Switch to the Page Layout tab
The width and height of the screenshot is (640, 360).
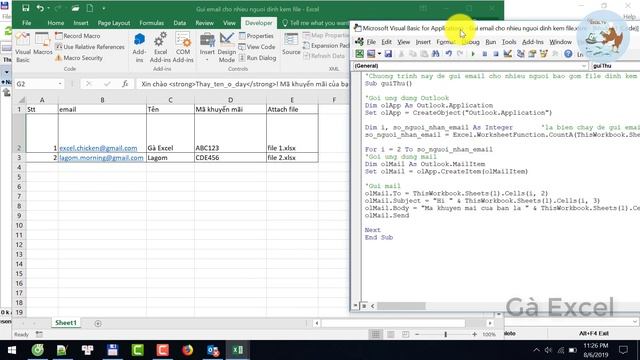113,23
